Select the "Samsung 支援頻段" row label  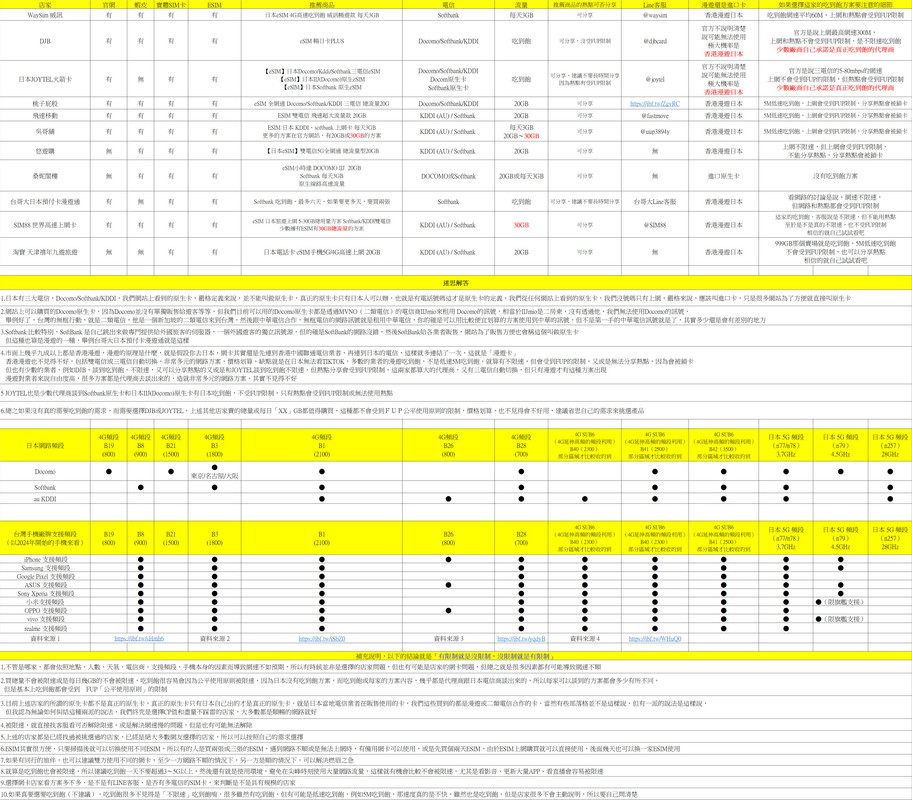click(x=45, y=568)
